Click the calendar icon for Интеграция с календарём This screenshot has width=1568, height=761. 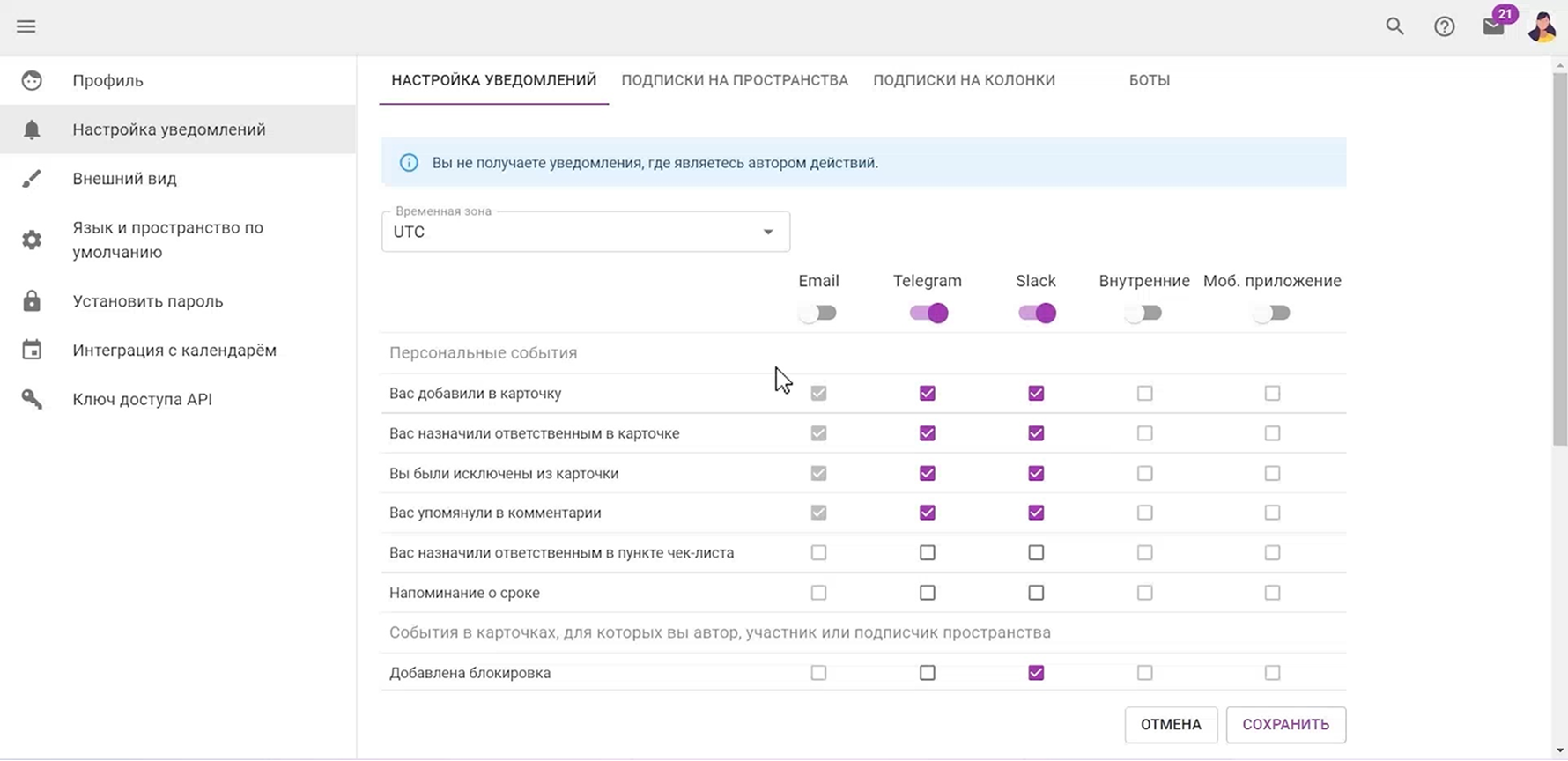click(32, 351)
